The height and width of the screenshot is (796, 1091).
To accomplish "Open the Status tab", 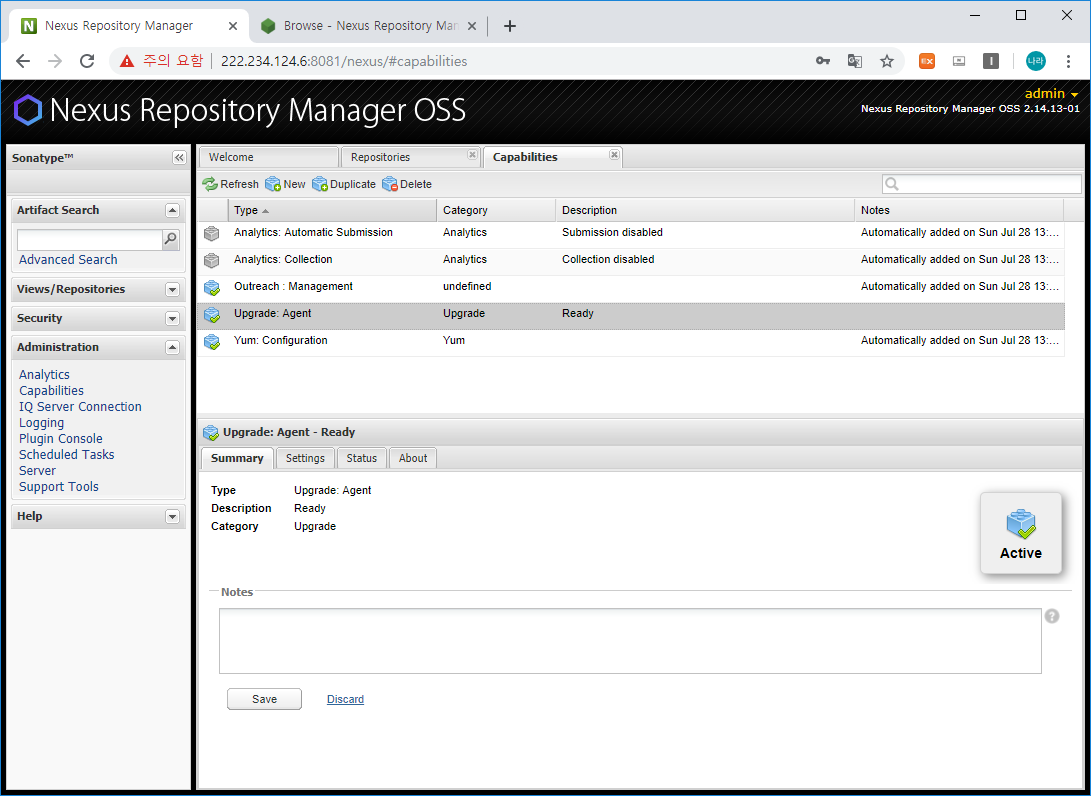I will tap(361, 458).
